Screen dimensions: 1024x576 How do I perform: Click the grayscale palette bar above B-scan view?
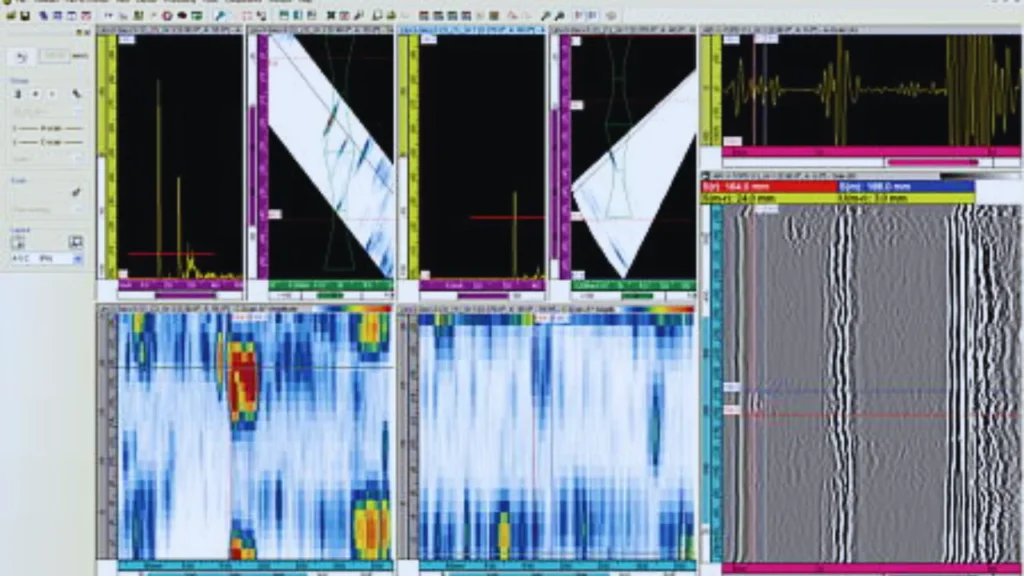(981, 176)
